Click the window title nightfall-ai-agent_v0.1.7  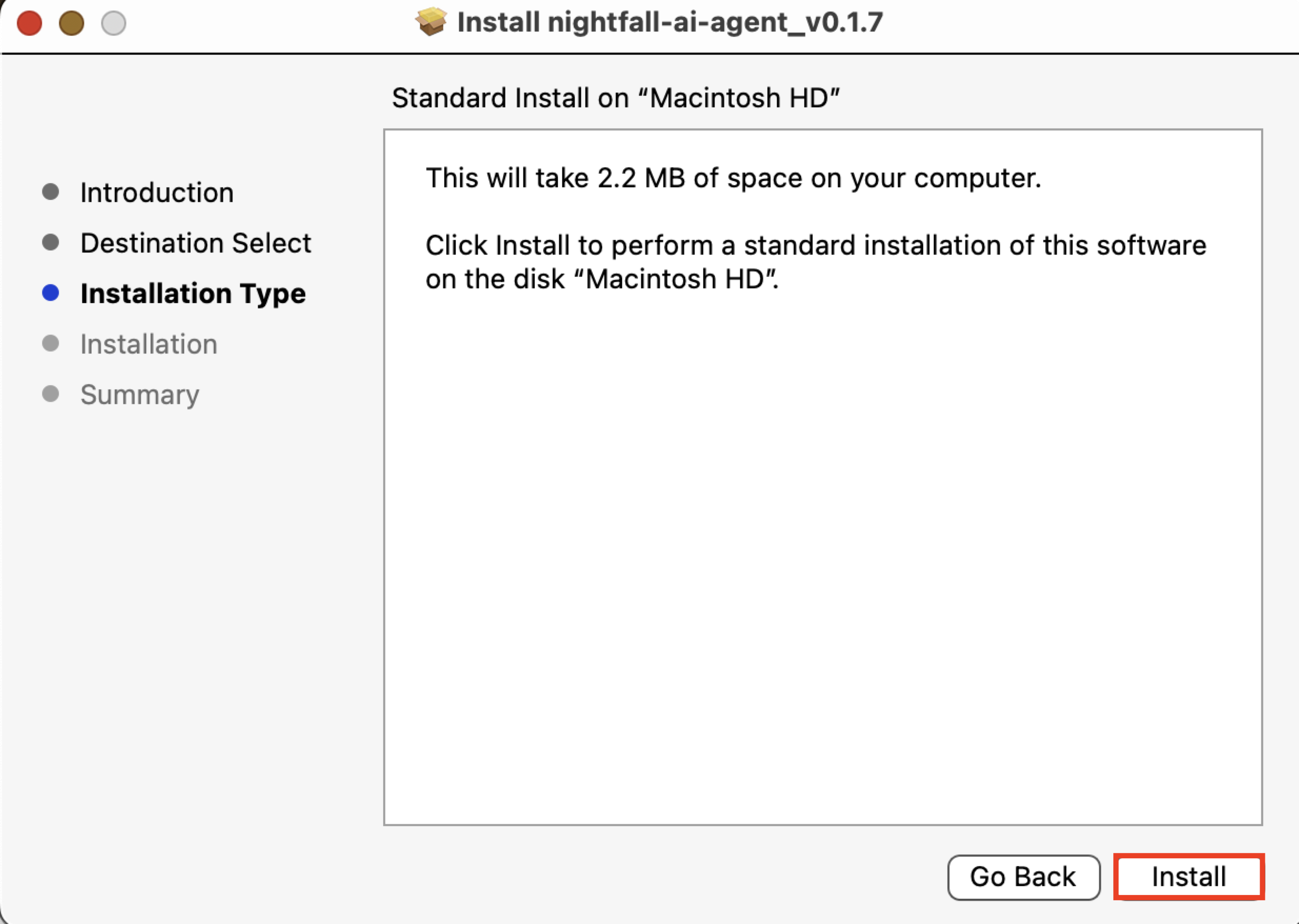670,23
